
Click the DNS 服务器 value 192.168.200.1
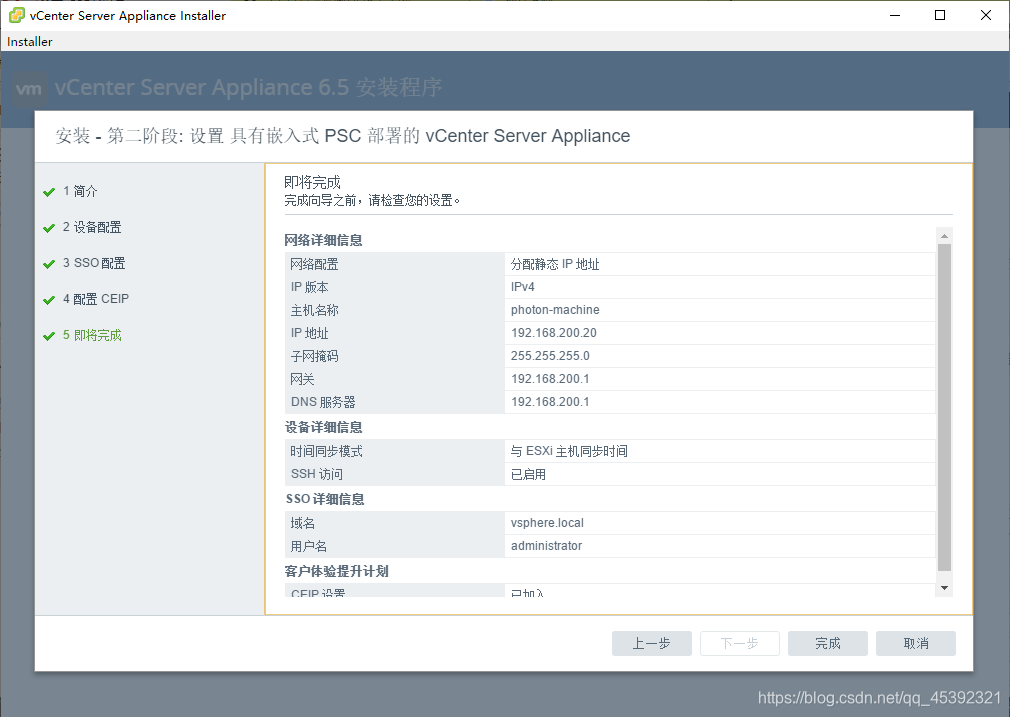(x=550, y=402)
